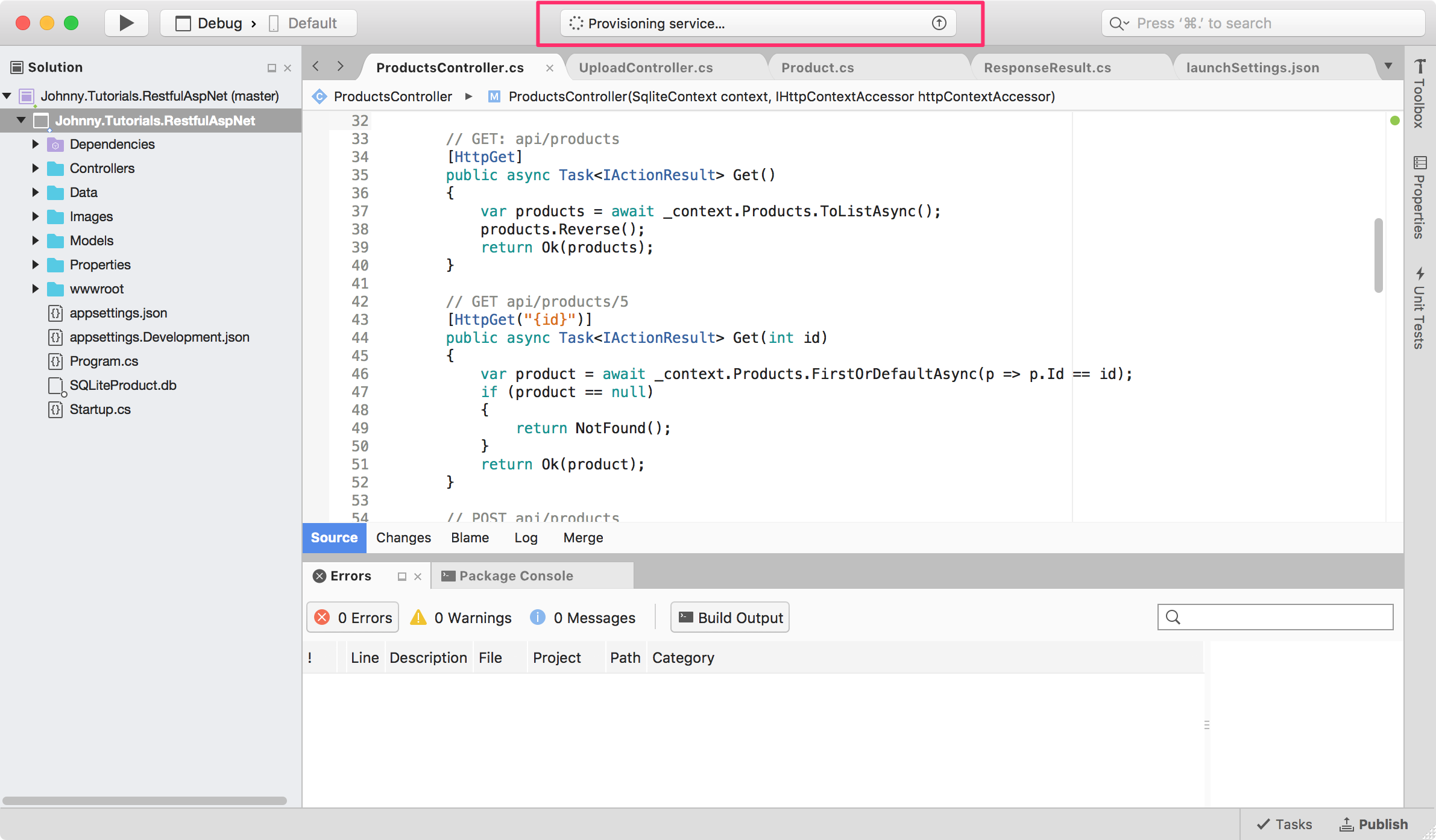
Task: Switch to the Changes view
Action: pyautogui.click(x=403, y=538)
